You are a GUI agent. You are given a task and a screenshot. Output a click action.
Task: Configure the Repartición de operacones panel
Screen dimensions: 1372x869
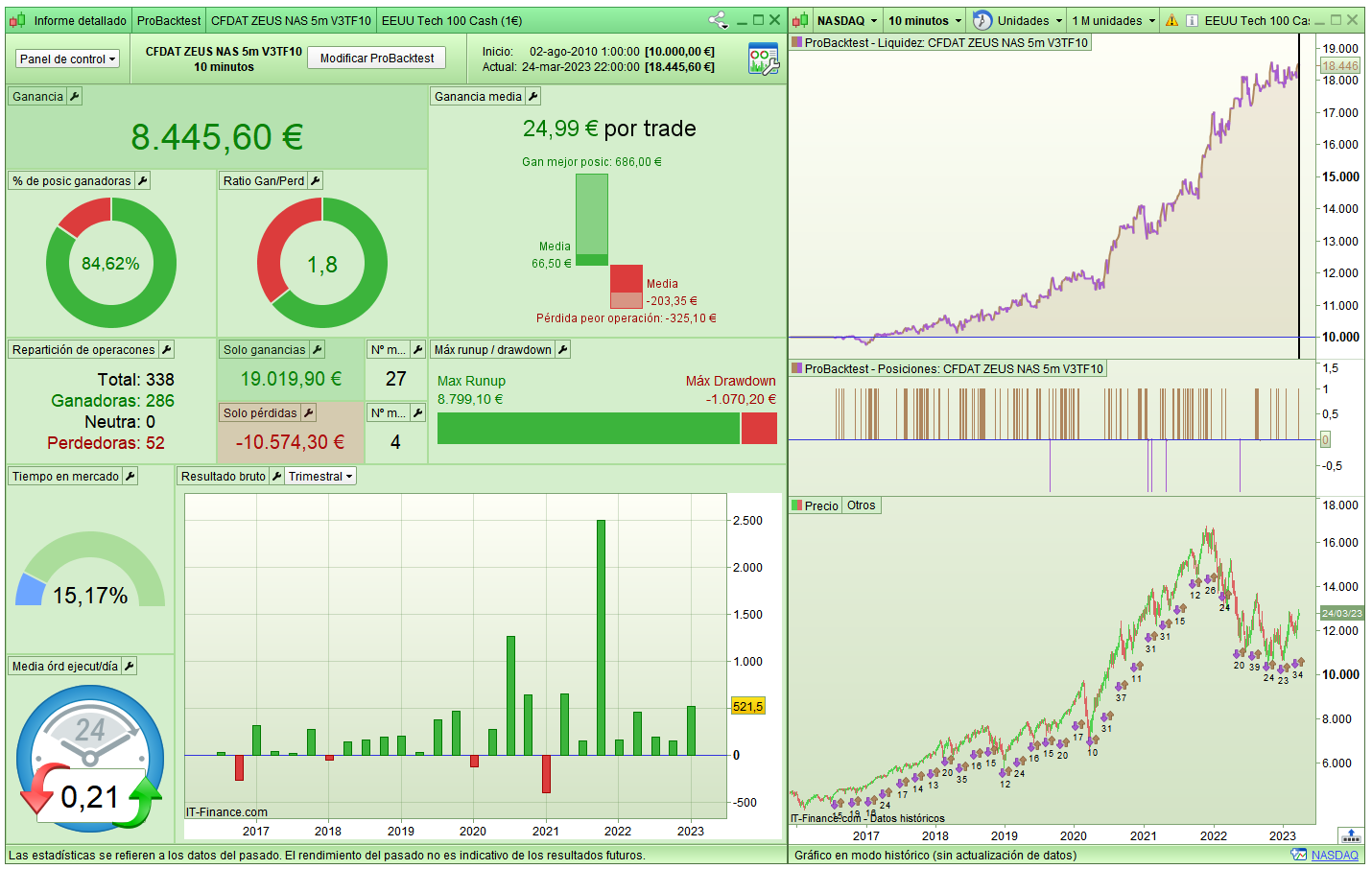click(167, 350)
